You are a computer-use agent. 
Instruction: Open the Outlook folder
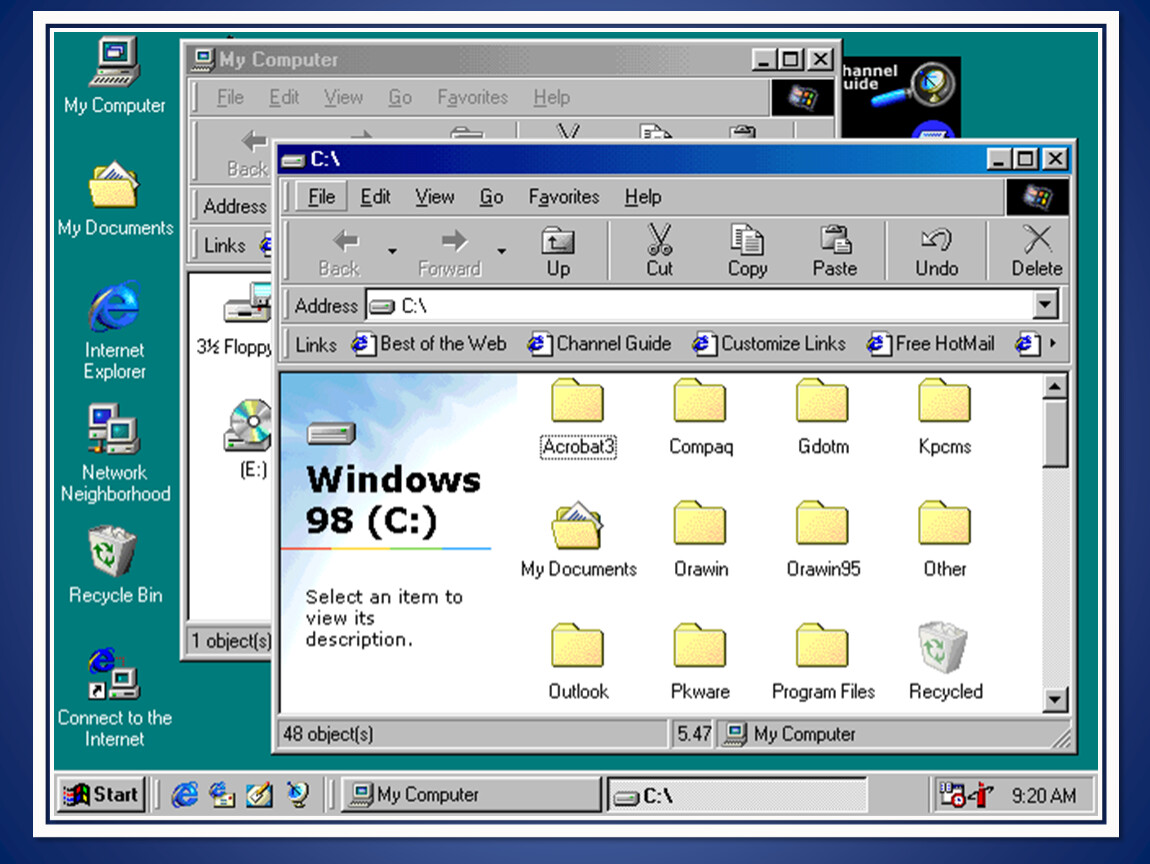coord(578,662)
